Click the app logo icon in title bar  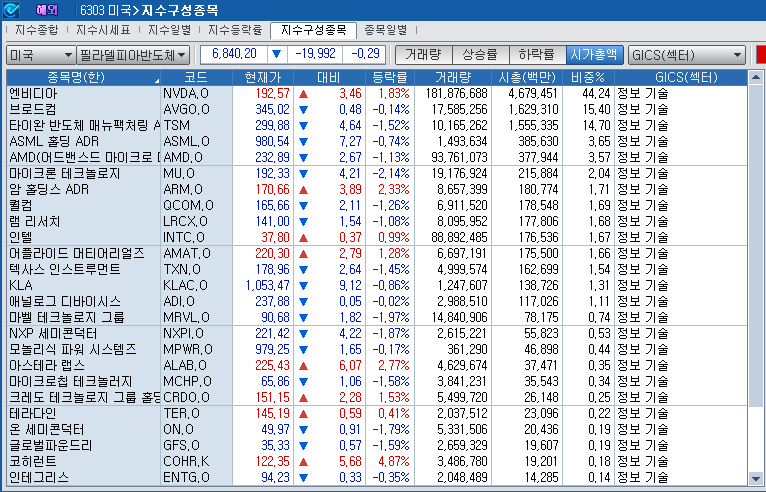[12, 9]
